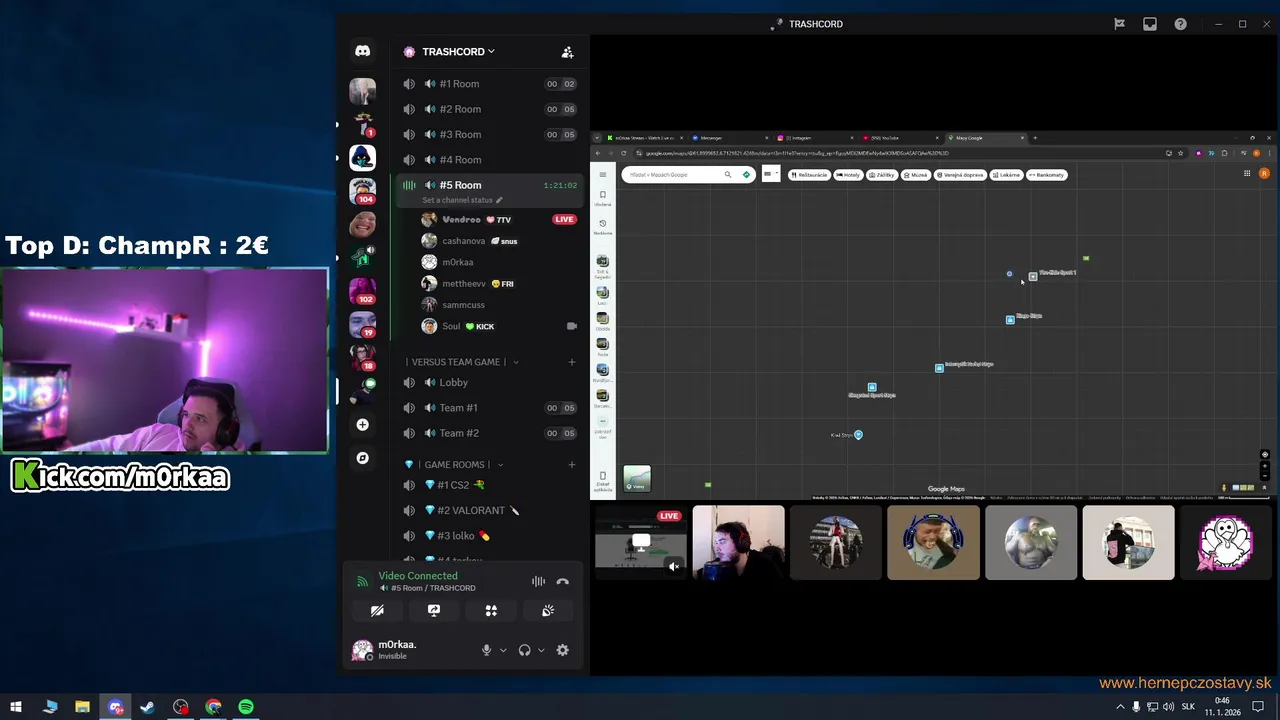Open the Activities launcher button
This screenshot has width=1280, height=720.
click(x=491, y=610)
